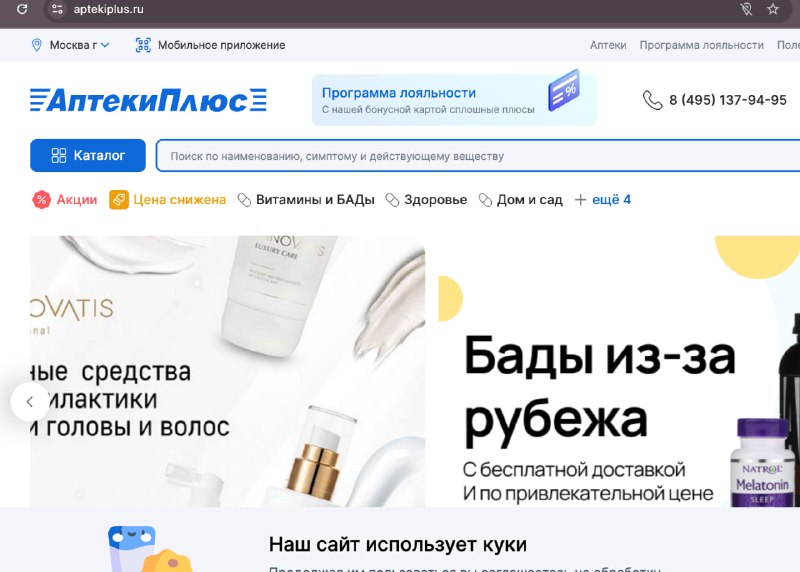Viewport: 800px width, 572px height.
Task: Click the plus icon beside ещё 4
Action: point(580,200)
